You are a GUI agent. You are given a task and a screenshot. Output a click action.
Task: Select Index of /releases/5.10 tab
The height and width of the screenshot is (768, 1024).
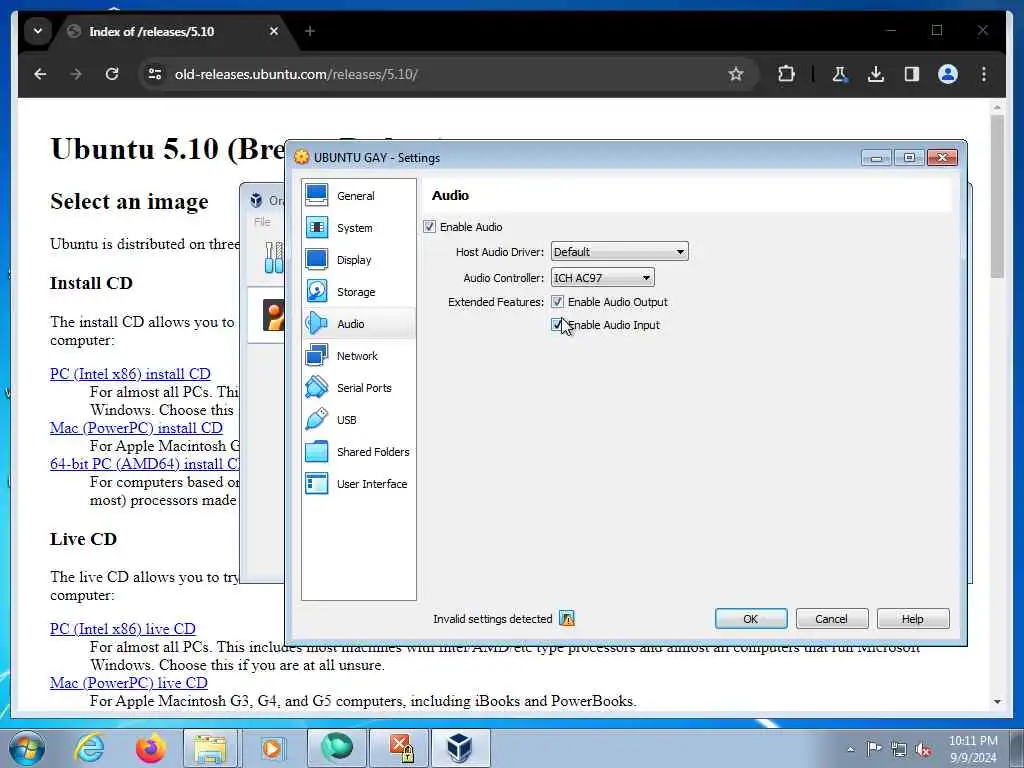tap(152, 31)
